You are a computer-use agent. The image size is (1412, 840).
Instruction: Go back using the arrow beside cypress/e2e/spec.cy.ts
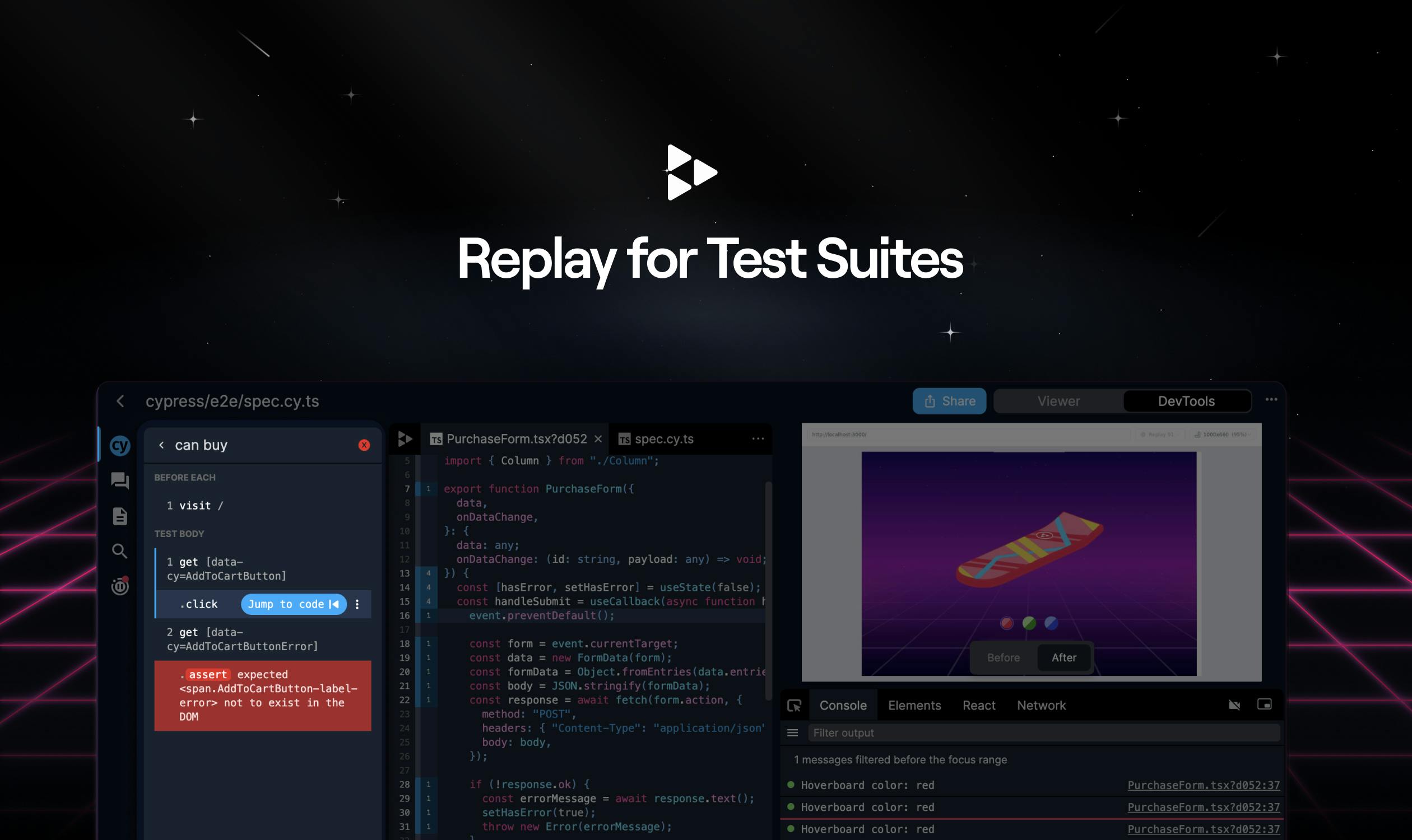[x=120, y=402]
